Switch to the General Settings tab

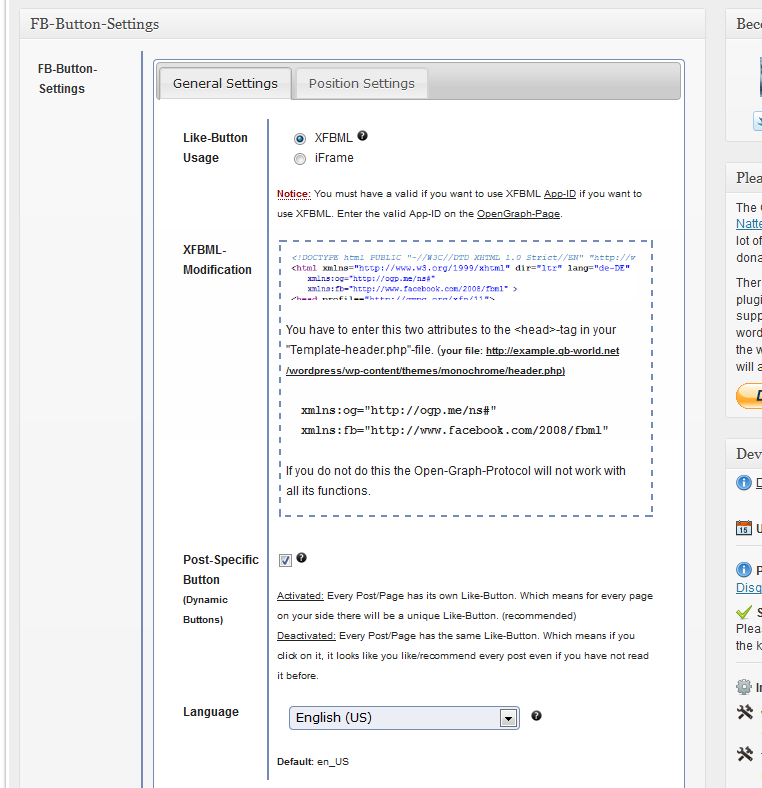pos(225,83)
